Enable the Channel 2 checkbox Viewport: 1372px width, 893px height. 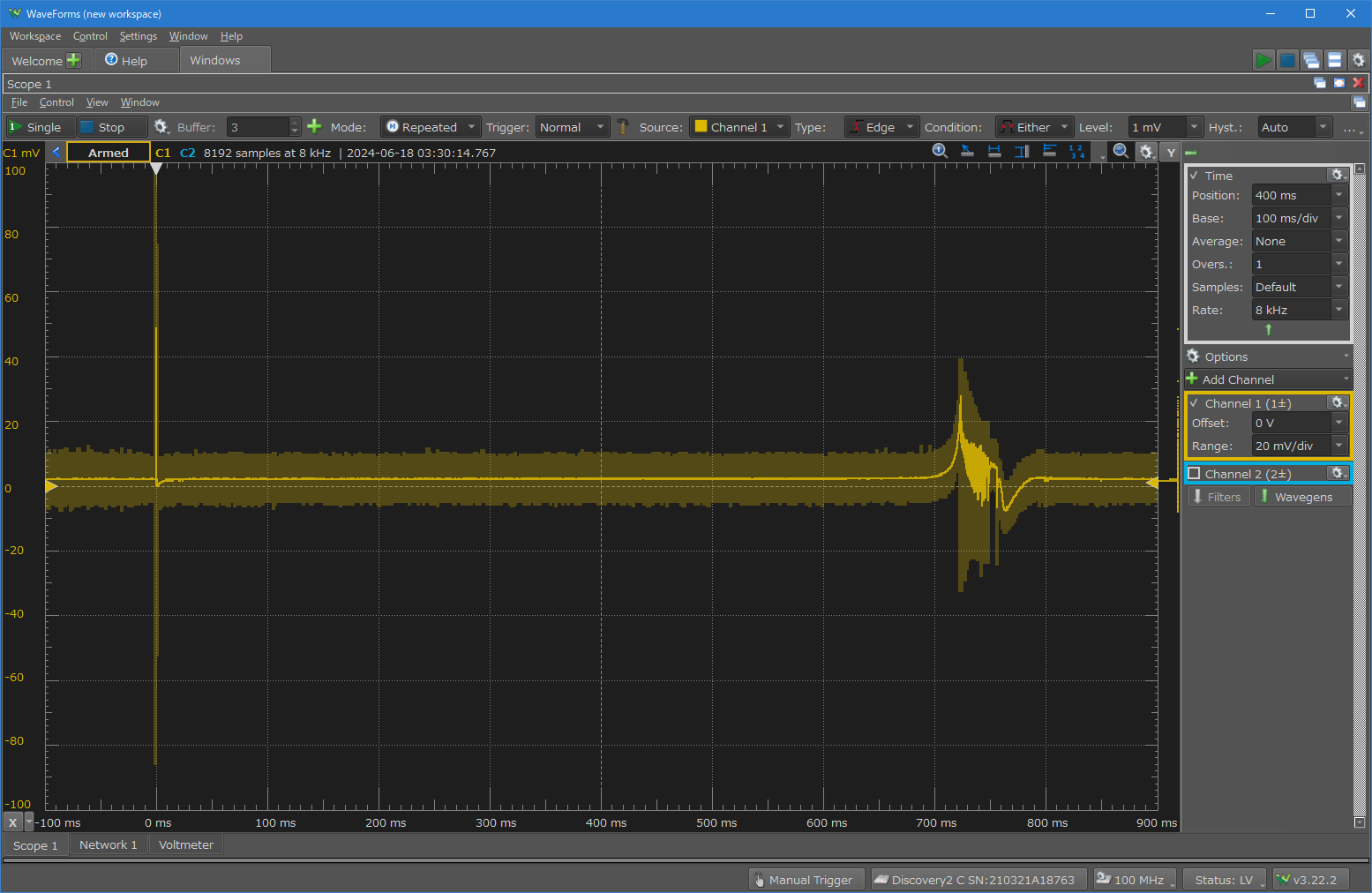[1194, 473]
